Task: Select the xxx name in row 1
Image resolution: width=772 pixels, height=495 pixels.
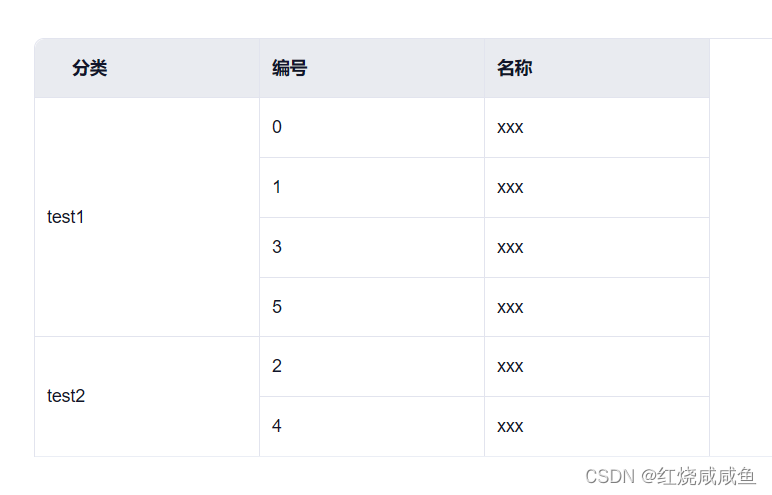Action: point(510,188)
